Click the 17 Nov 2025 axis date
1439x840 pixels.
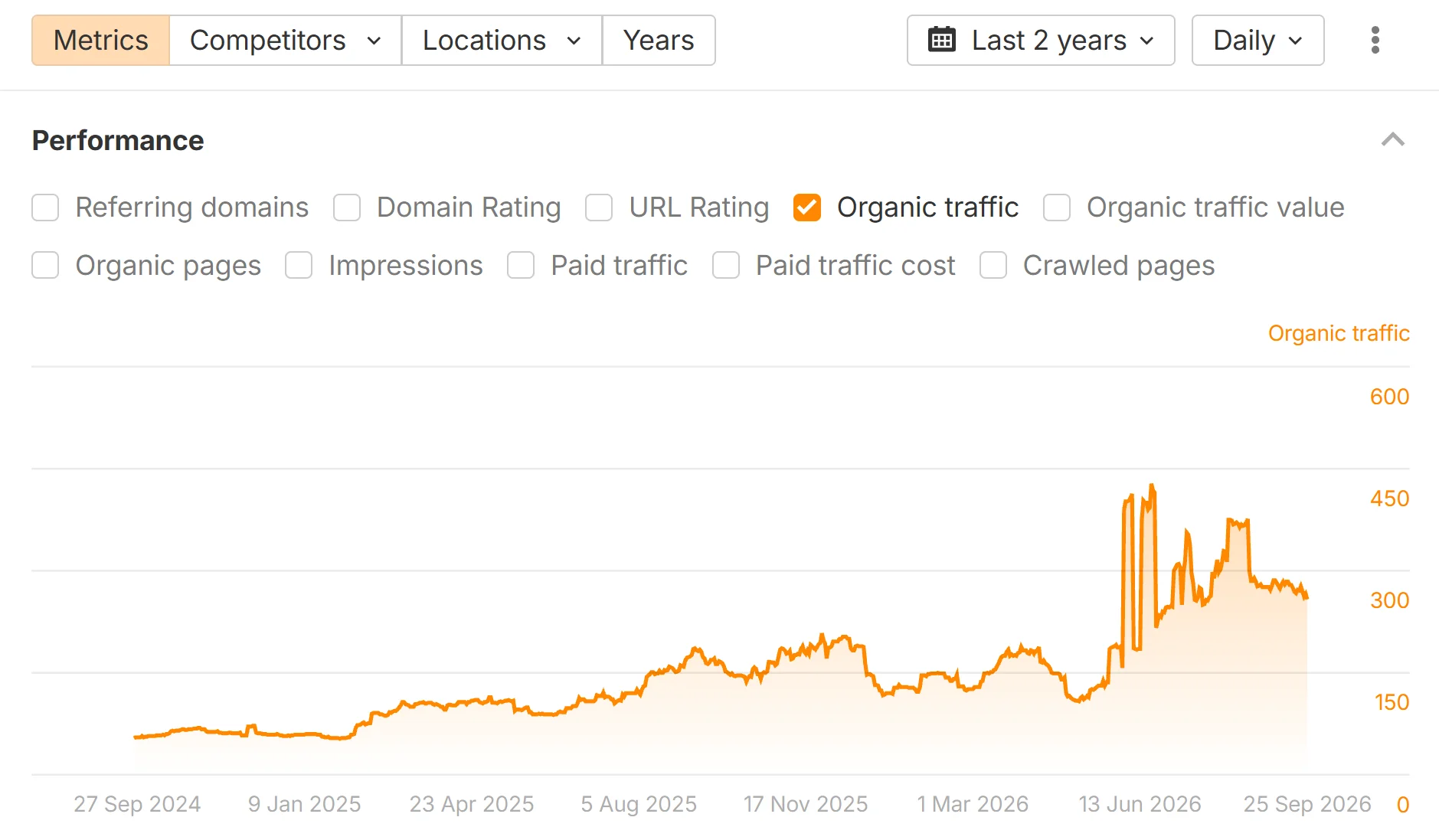(806, 804)
